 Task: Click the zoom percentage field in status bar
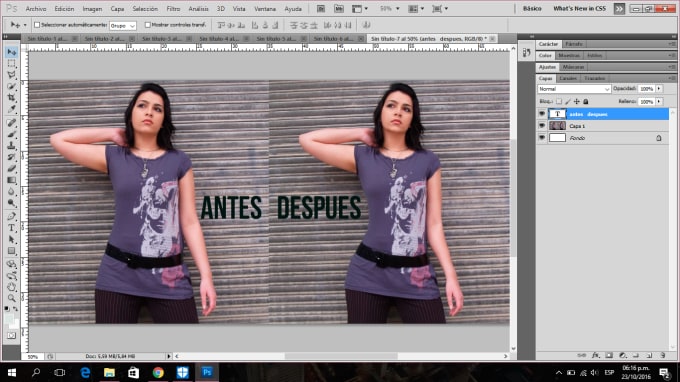pyautogui.click(x=33, y=356)
